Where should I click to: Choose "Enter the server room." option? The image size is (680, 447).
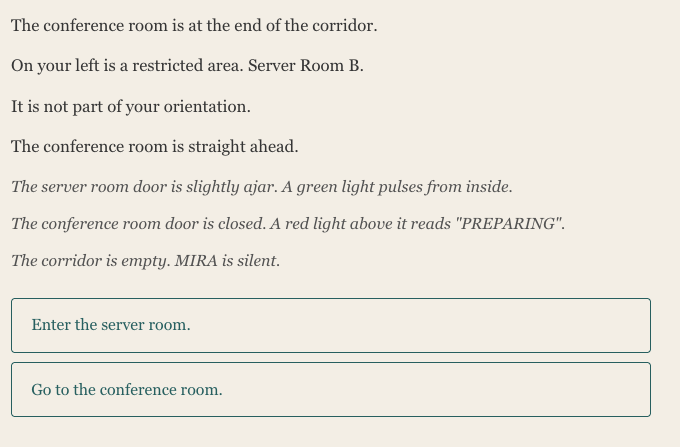[x=330, y=325]
